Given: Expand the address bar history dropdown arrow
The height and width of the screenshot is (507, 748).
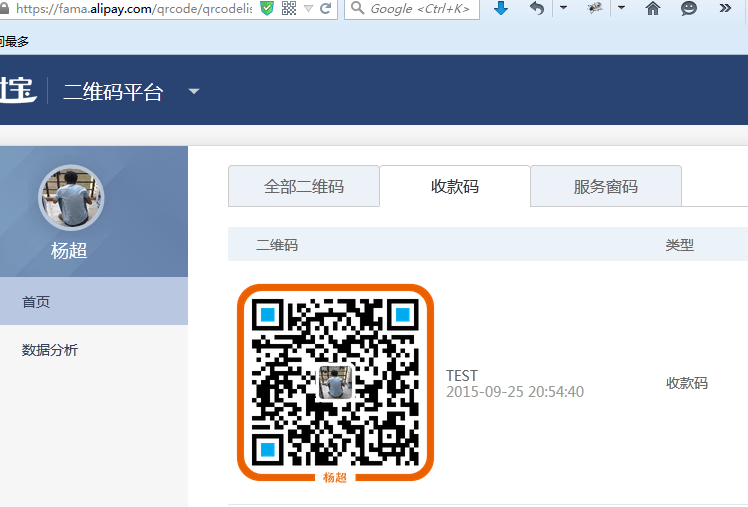Looking at the screenshot, I should tap(308, 8).
